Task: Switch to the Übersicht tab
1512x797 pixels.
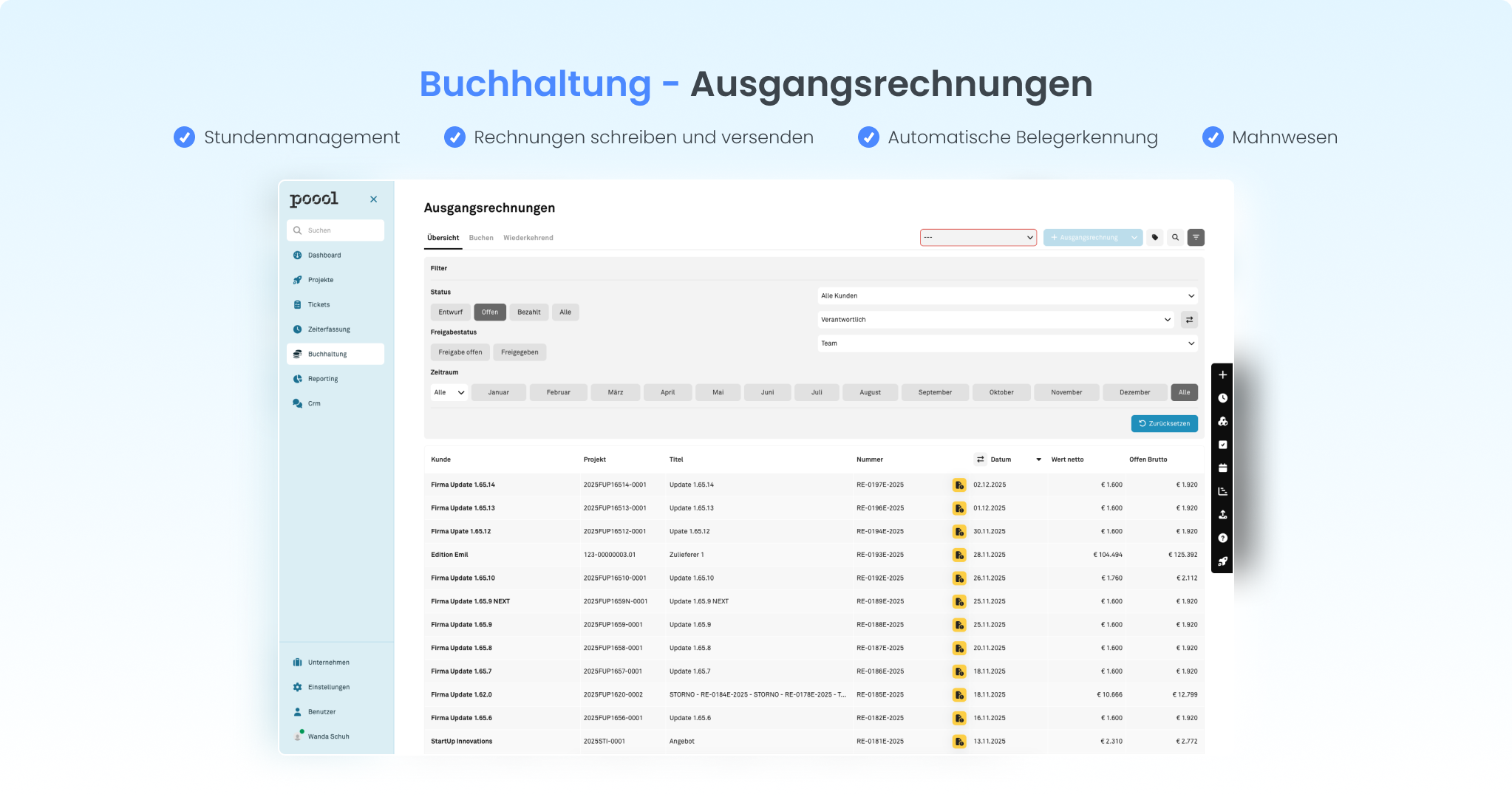Action: click(x=443, y=238)
